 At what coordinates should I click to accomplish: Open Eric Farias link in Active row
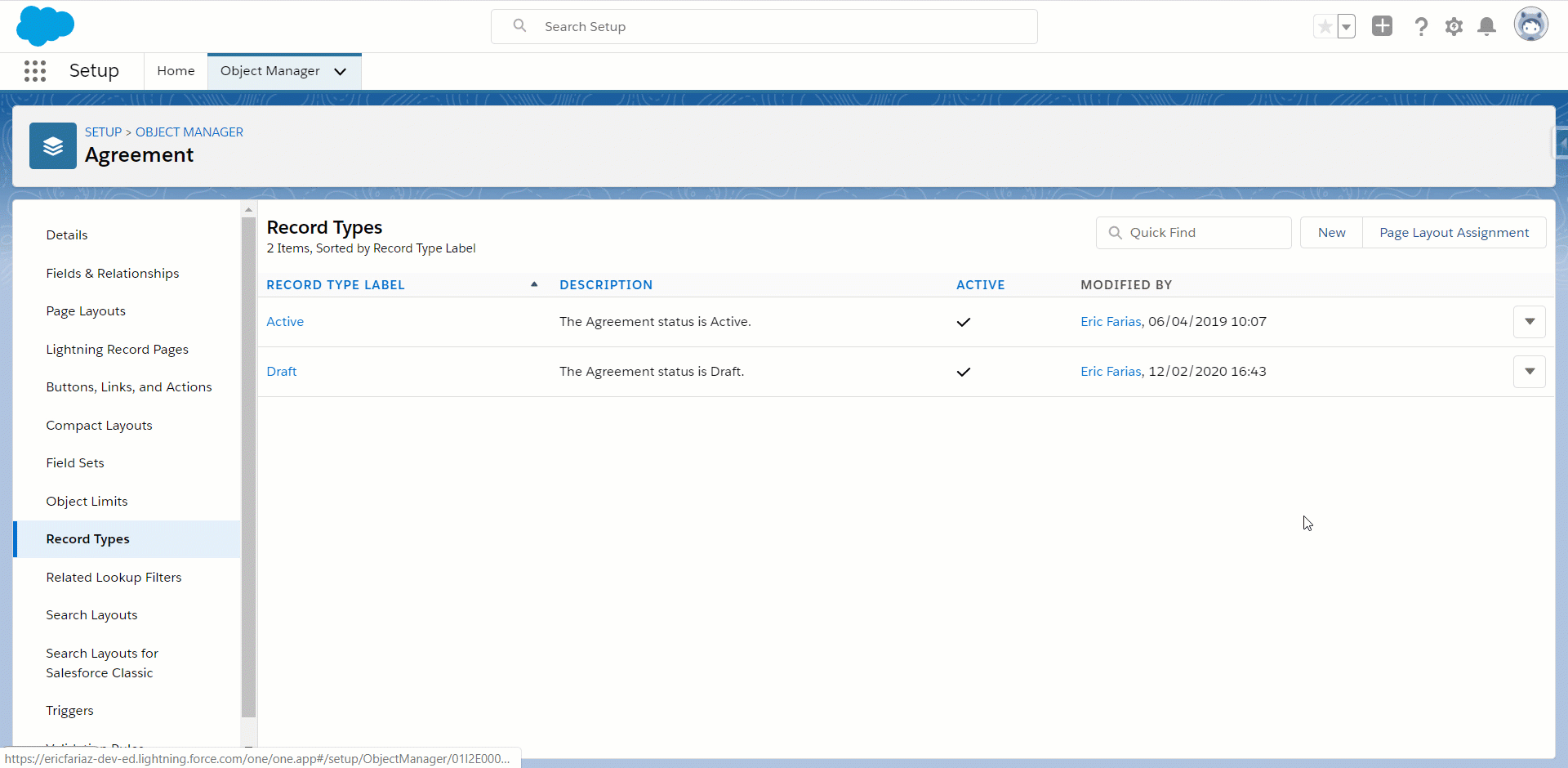coord(1111,322)
